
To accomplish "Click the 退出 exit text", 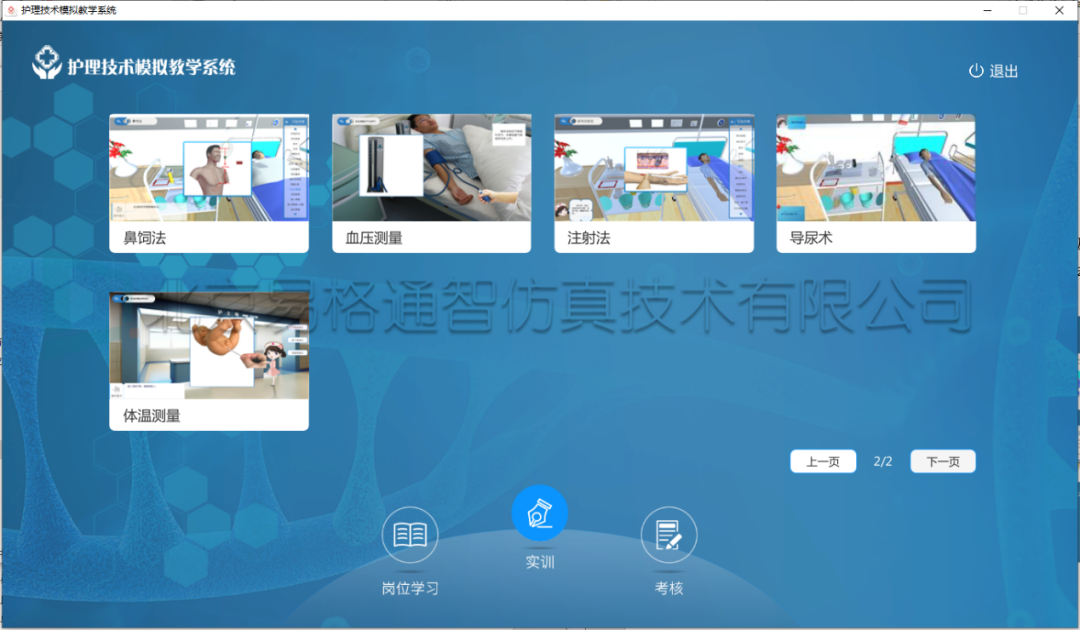I will (x=1004, y=71).
